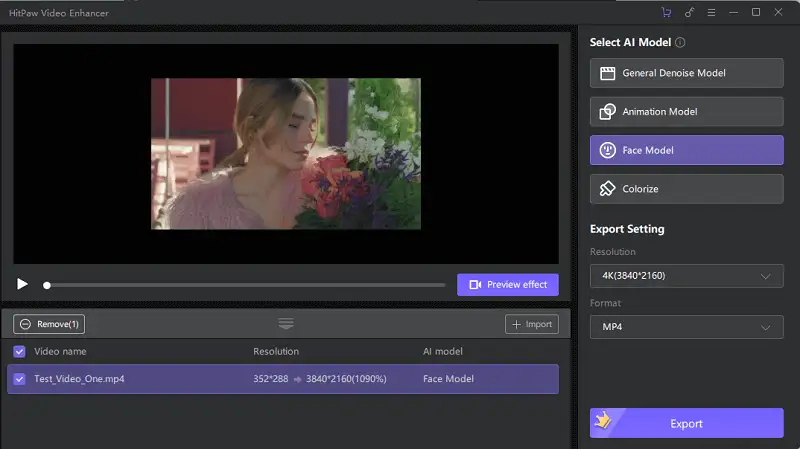Open the hamburger menu in title bar
The width and height of the screenshot is (800, 449).
click(711, 13)
